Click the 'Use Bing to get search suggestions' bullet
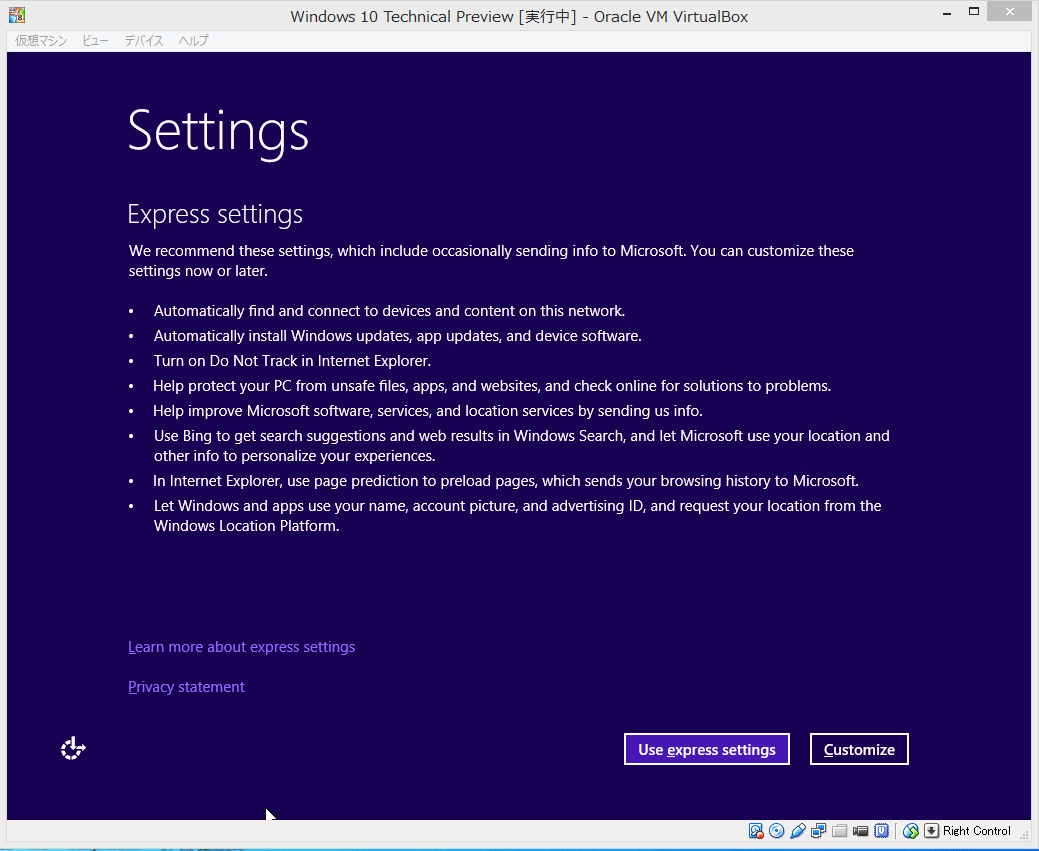 click(521, 445)
